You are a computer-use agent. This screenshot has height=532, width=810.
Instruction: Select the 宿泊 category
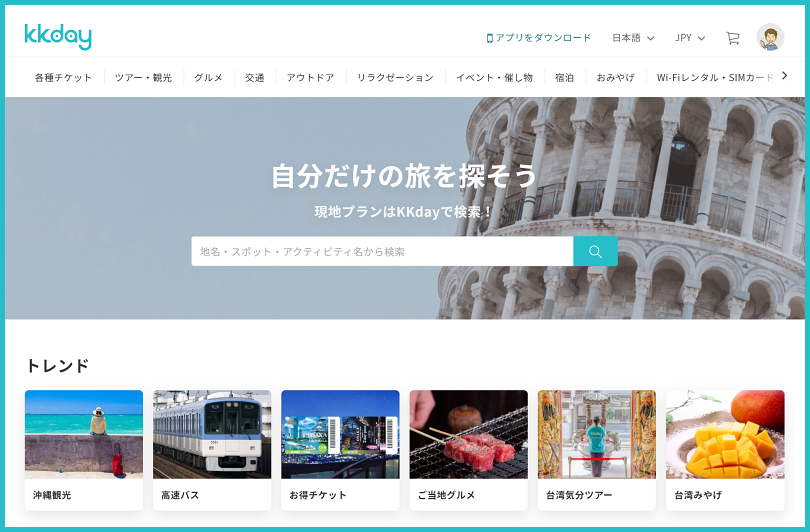click(x=565, y=77)
